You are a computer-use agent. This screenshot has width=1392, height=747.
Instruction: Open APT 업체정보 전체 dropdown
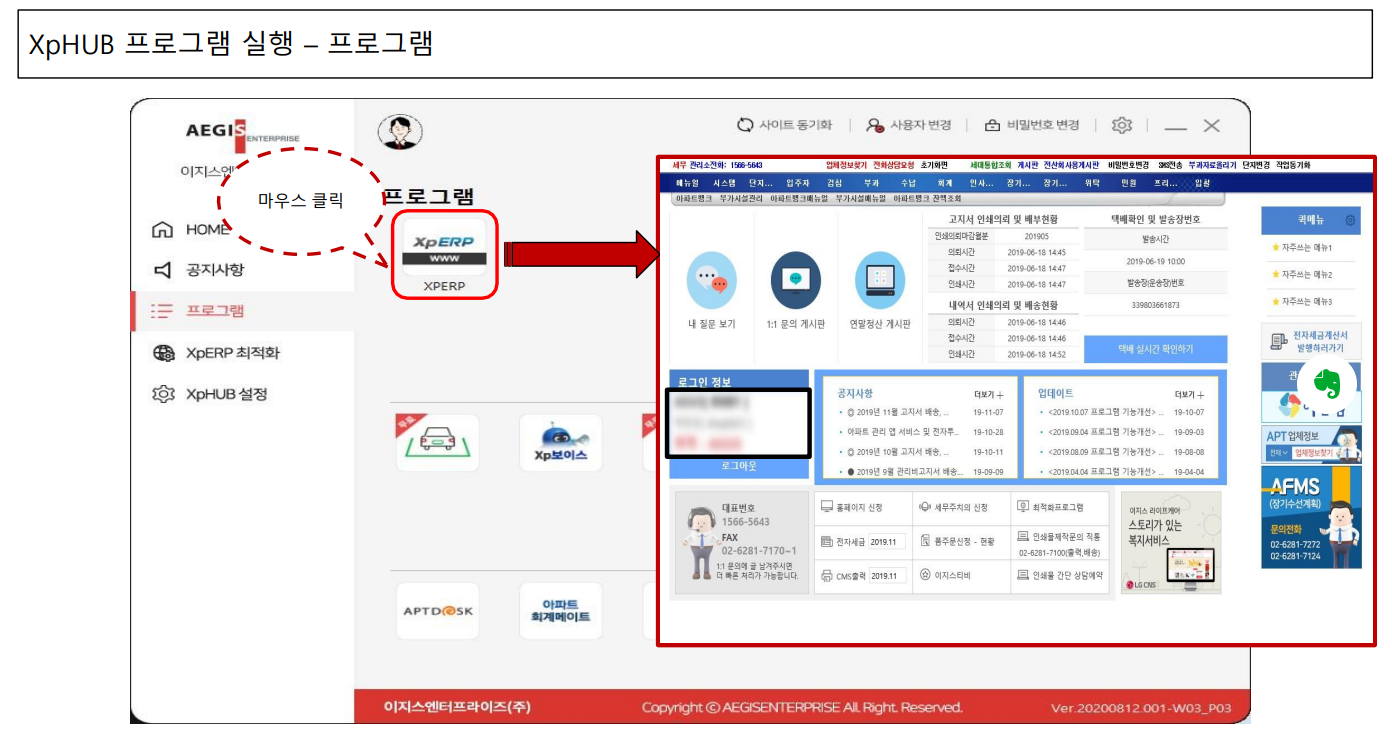1277,453
